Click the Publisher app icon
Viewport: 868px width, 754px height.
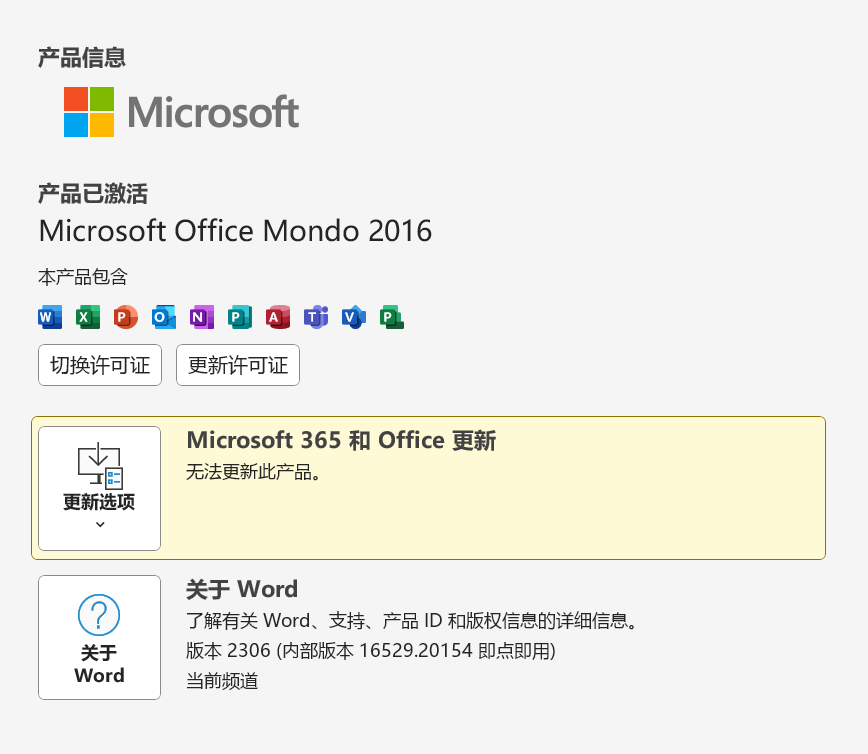240,317
